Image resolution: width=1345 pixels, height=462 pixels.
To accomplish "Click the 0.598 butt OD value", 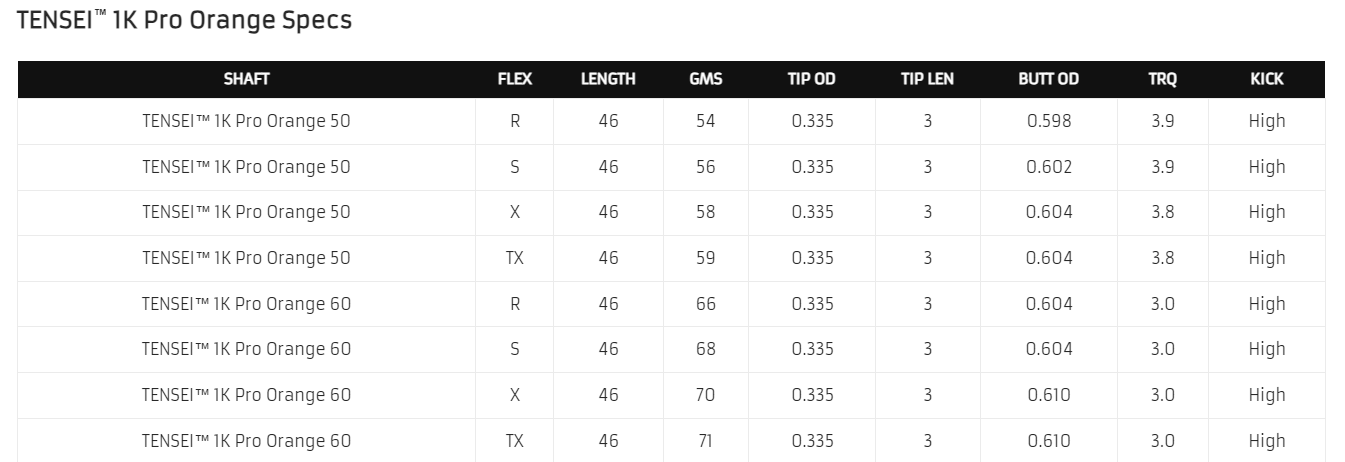I will tap(1048, 121).
